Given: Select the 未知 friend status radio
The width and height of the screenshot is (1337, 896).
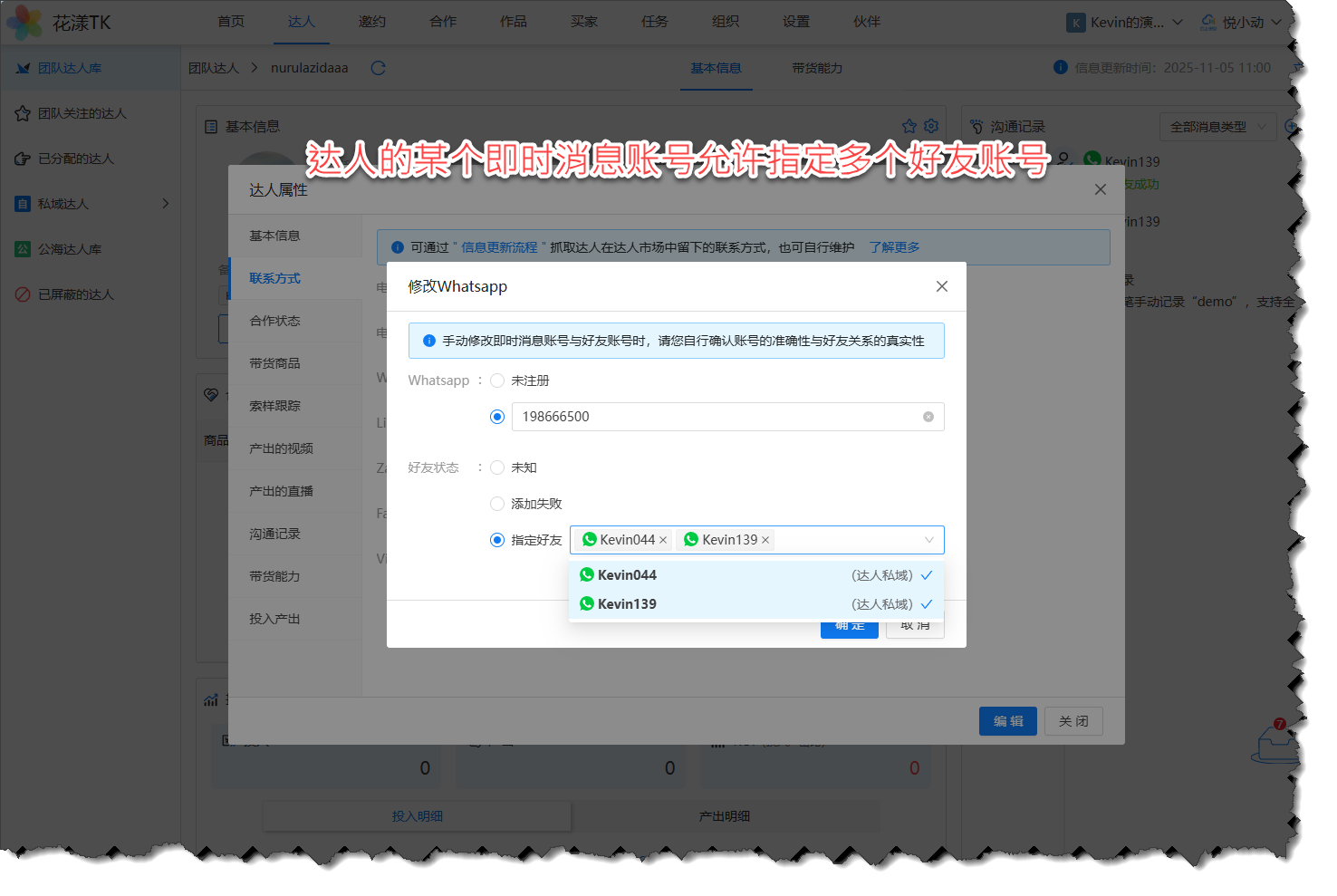Looking at the screenshot, I should click(x=497, y=467).
